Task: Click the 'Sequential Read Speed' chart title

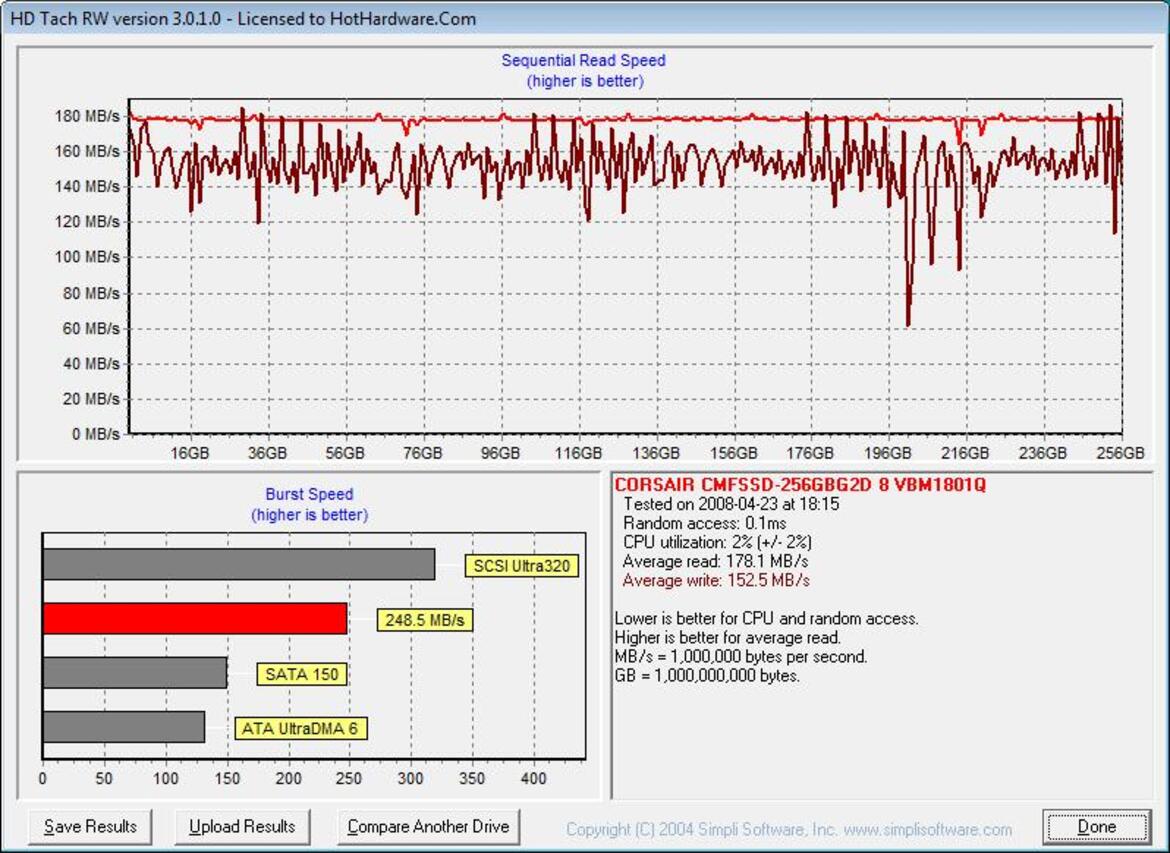Action: click(584, 60)
